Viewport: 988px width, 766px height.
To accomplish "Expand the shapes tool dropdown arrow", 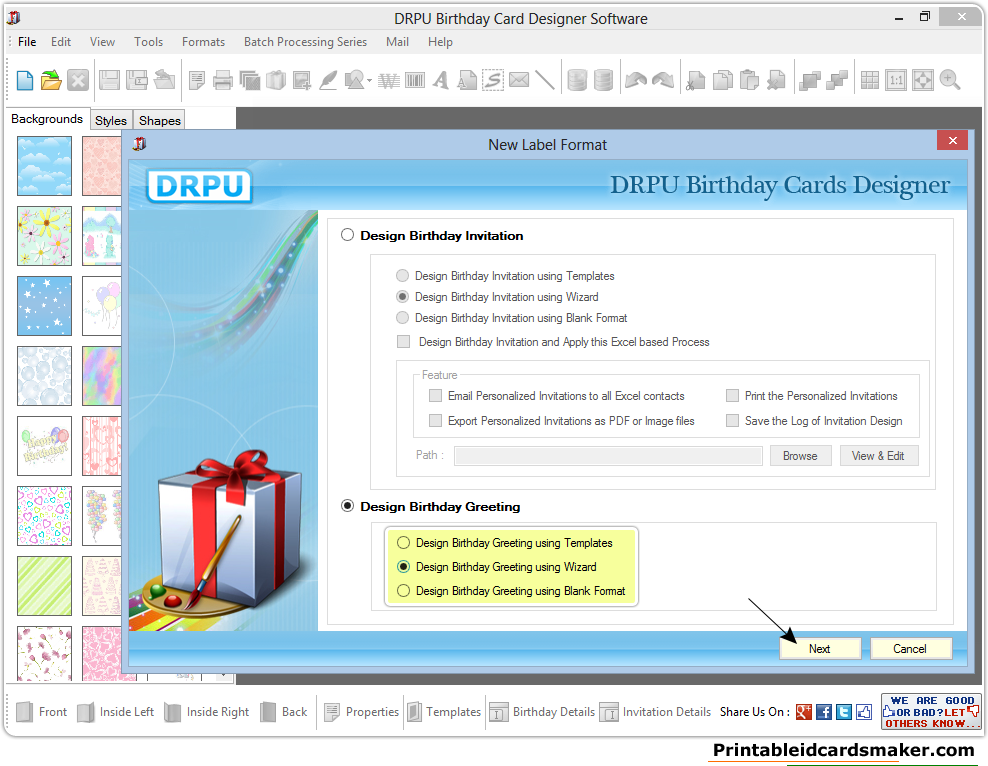I will [x=369, y=81].
